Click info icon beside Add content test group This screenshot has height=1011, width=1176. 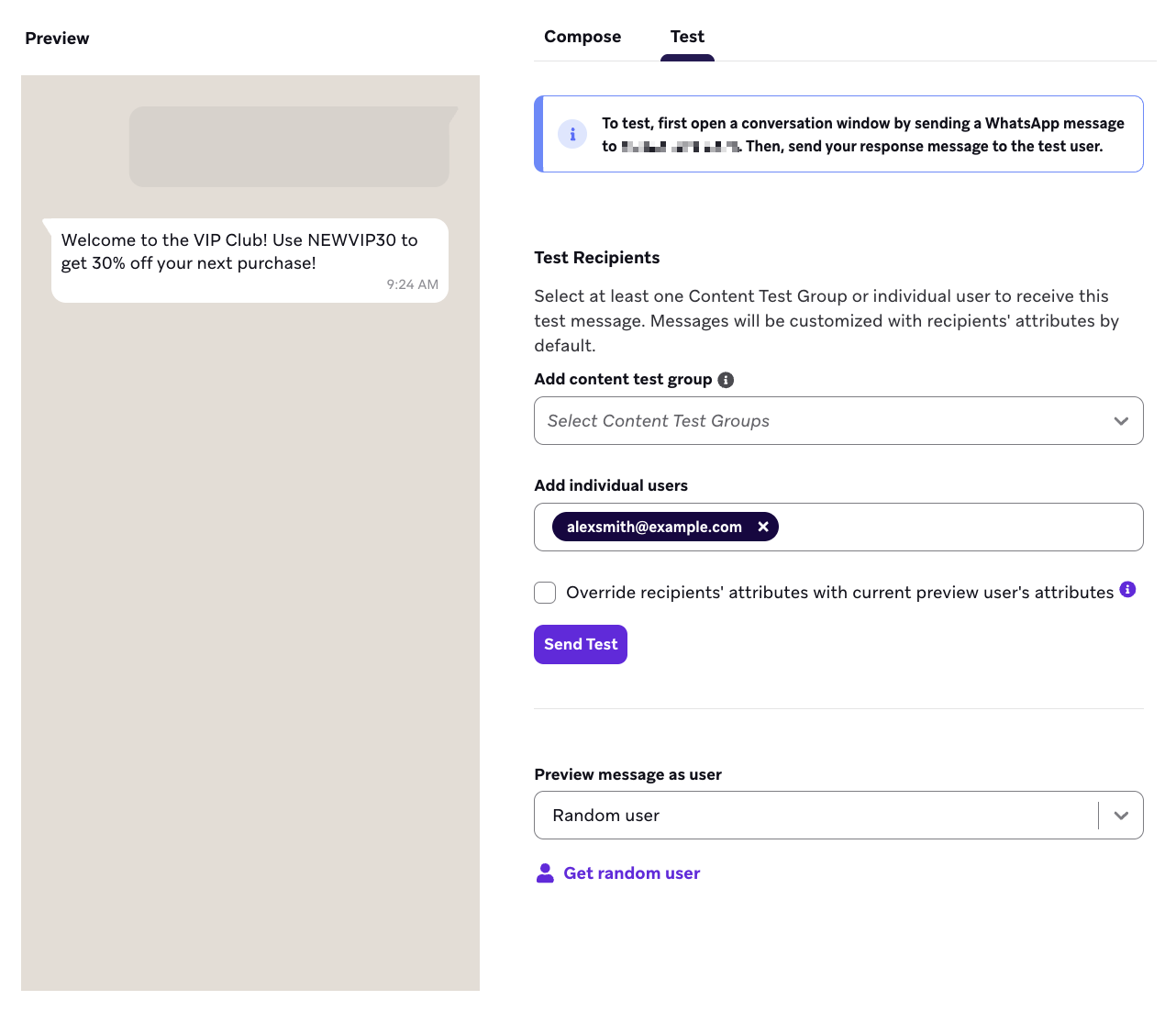pos(726,380)
